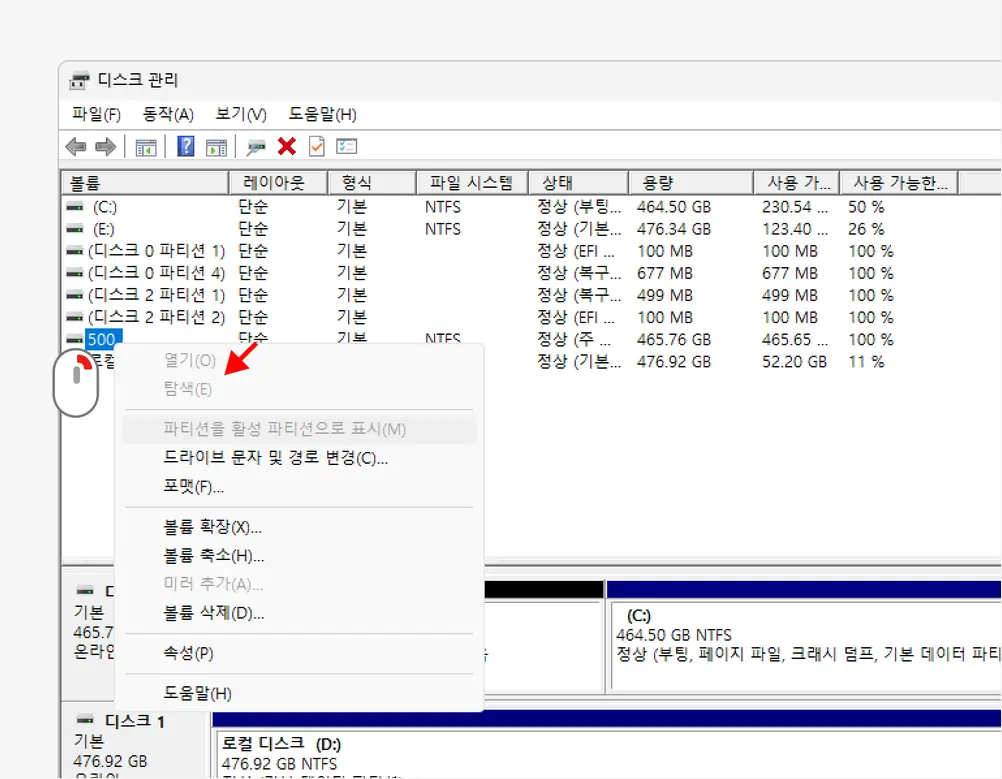The width and height of the screenshot is (1002, 779).
Task: Toggle the action pane visibility icon
Action: coord(215,146)
